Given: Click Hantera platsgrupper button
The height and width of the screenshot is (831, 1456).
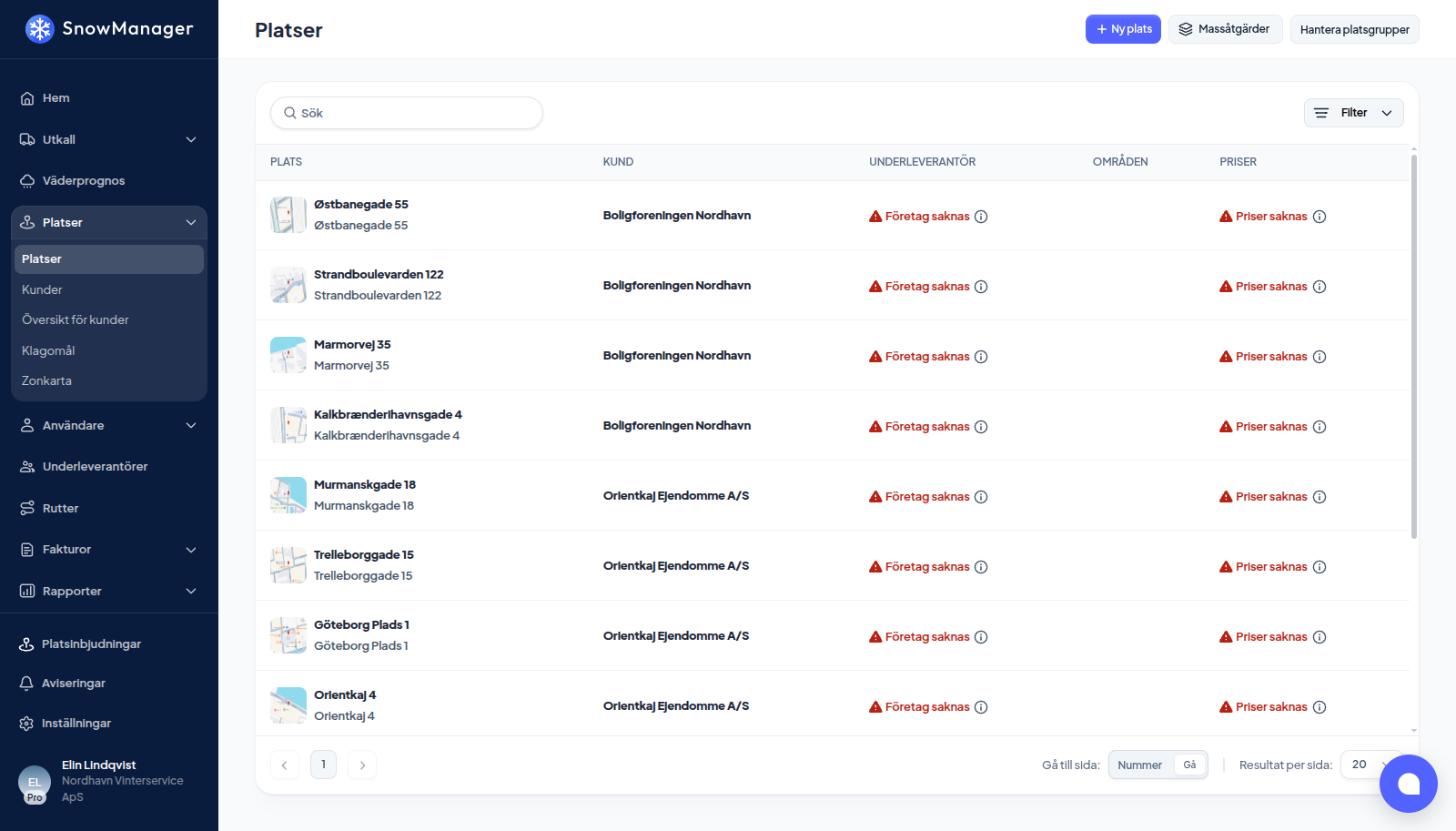Looking at the screenshot, I should click(1355, 29).
